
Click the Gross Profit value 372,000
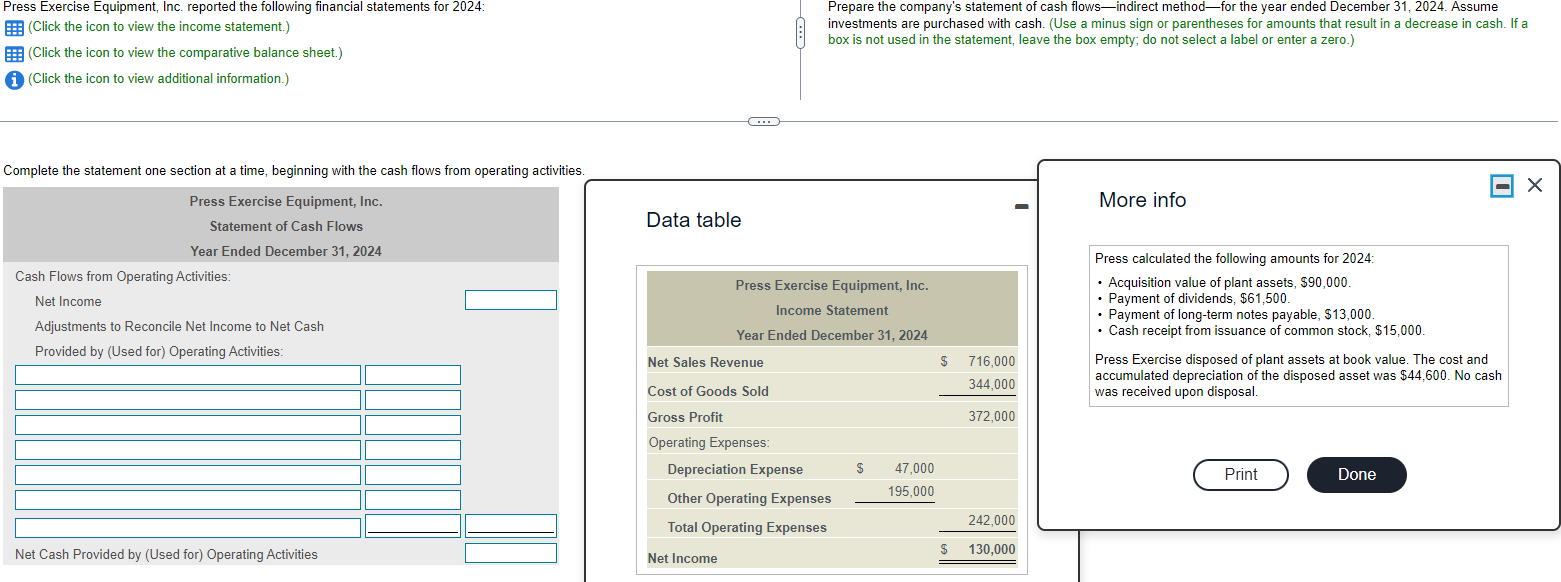pyautogui.click(x=991, y=417)
